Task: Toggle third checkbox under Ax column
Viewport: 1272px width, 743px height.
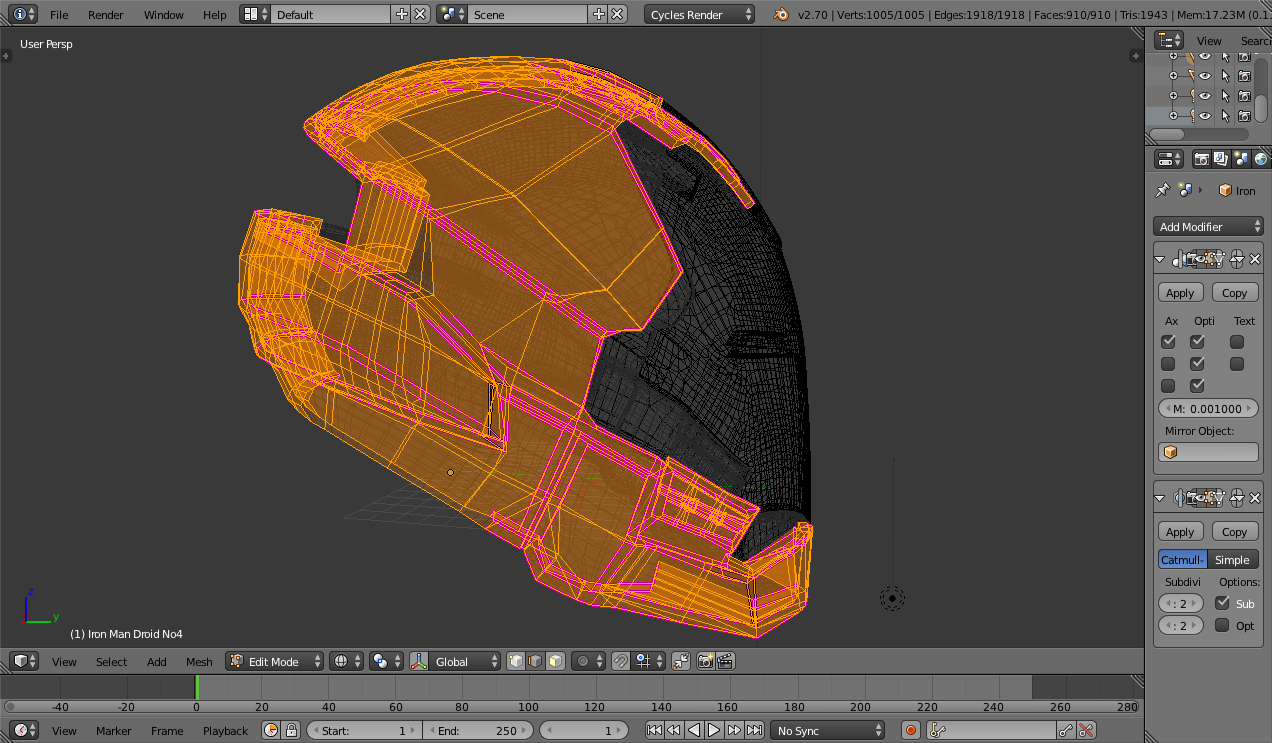Action: coord(1168,386)
